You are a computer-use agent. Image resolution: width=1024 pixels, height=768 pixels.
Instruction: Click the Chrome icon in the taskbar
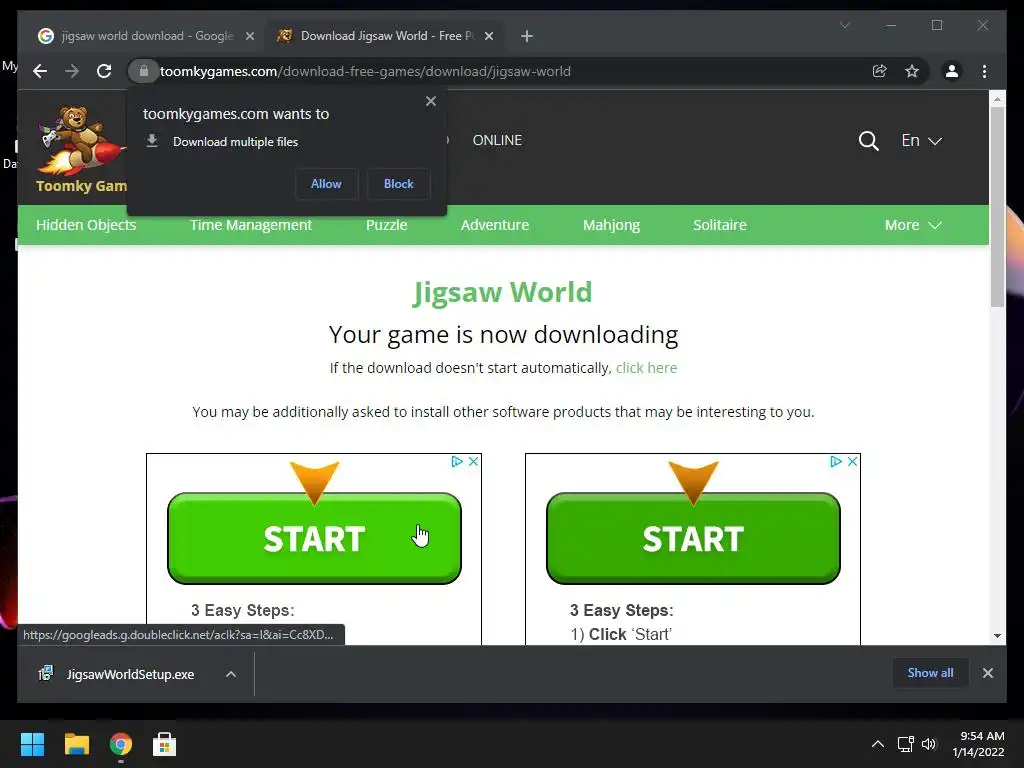[x=121, y=744]
